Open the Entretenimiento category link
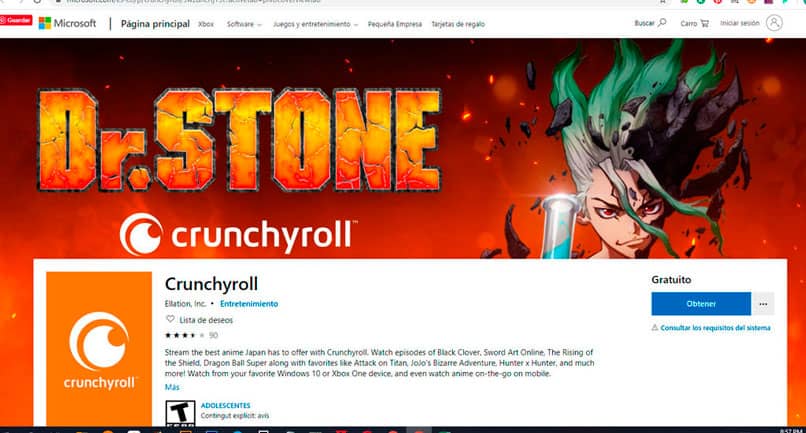 tap(249, 304)
